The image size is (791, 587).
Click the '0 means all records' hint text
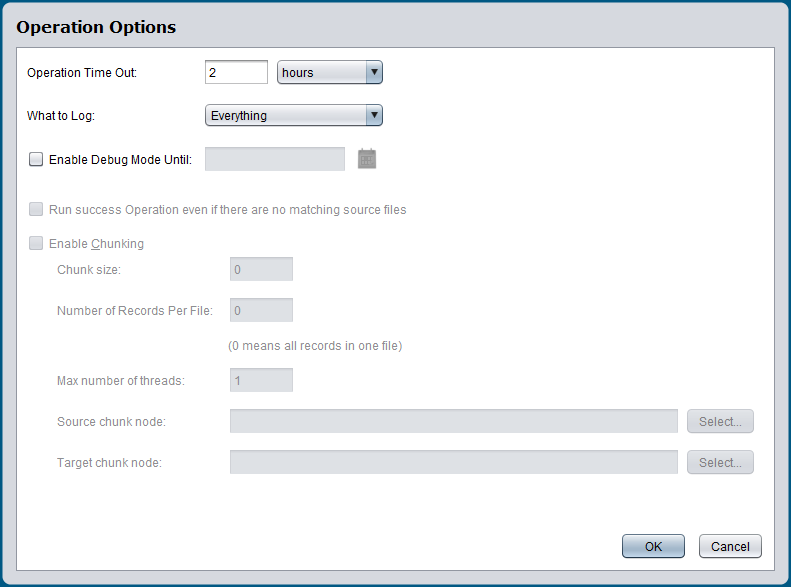click(315, 346)
